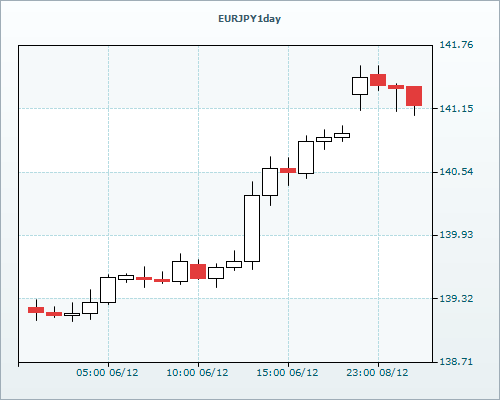The height and width of the screenshot is (400, 500).
Task: Click the 05:00 06/12 time label
Action: tap(107, 373)
